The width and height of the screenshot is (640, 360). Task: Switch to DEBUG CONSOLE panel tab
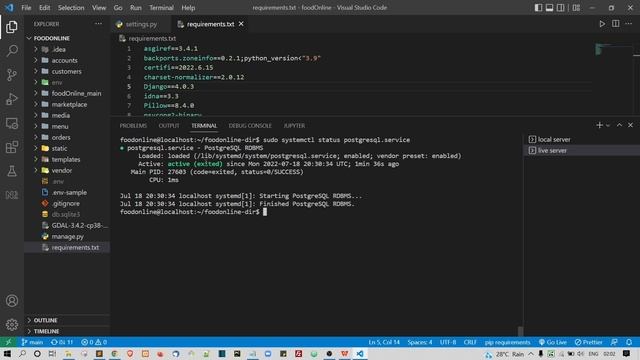[x=250, y=126]
